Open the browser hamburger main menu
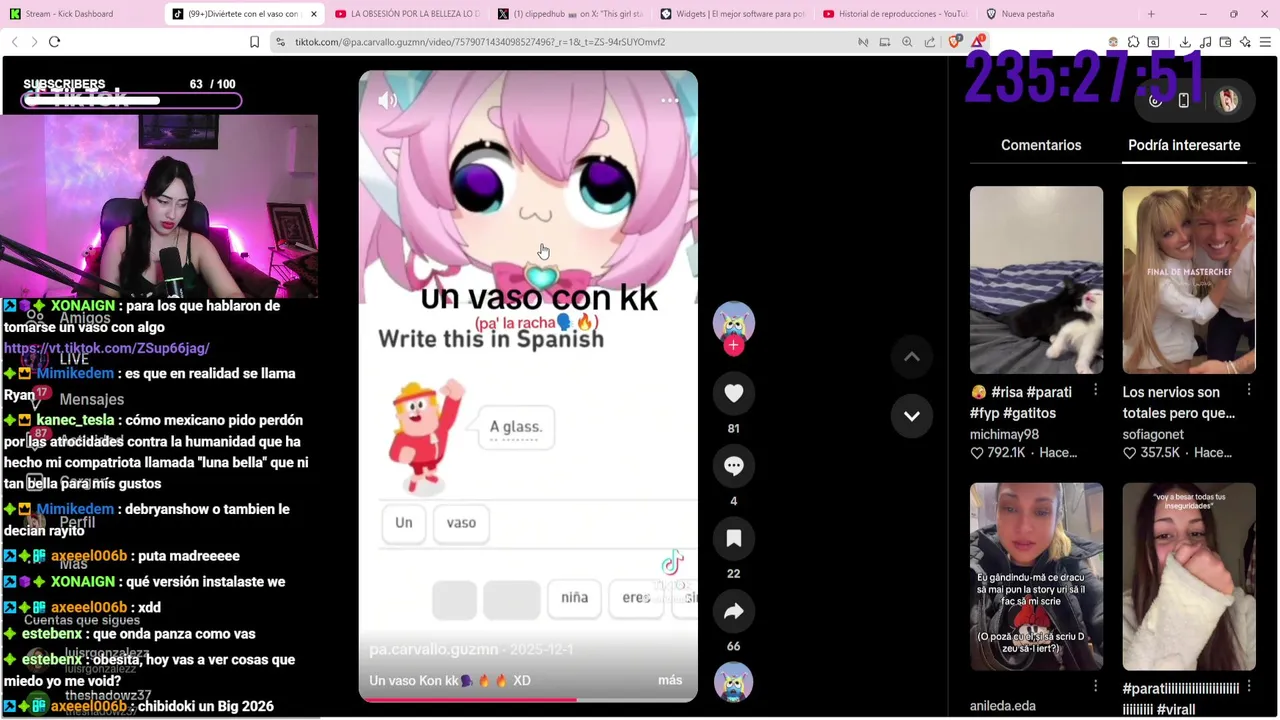 (1265, 42)
